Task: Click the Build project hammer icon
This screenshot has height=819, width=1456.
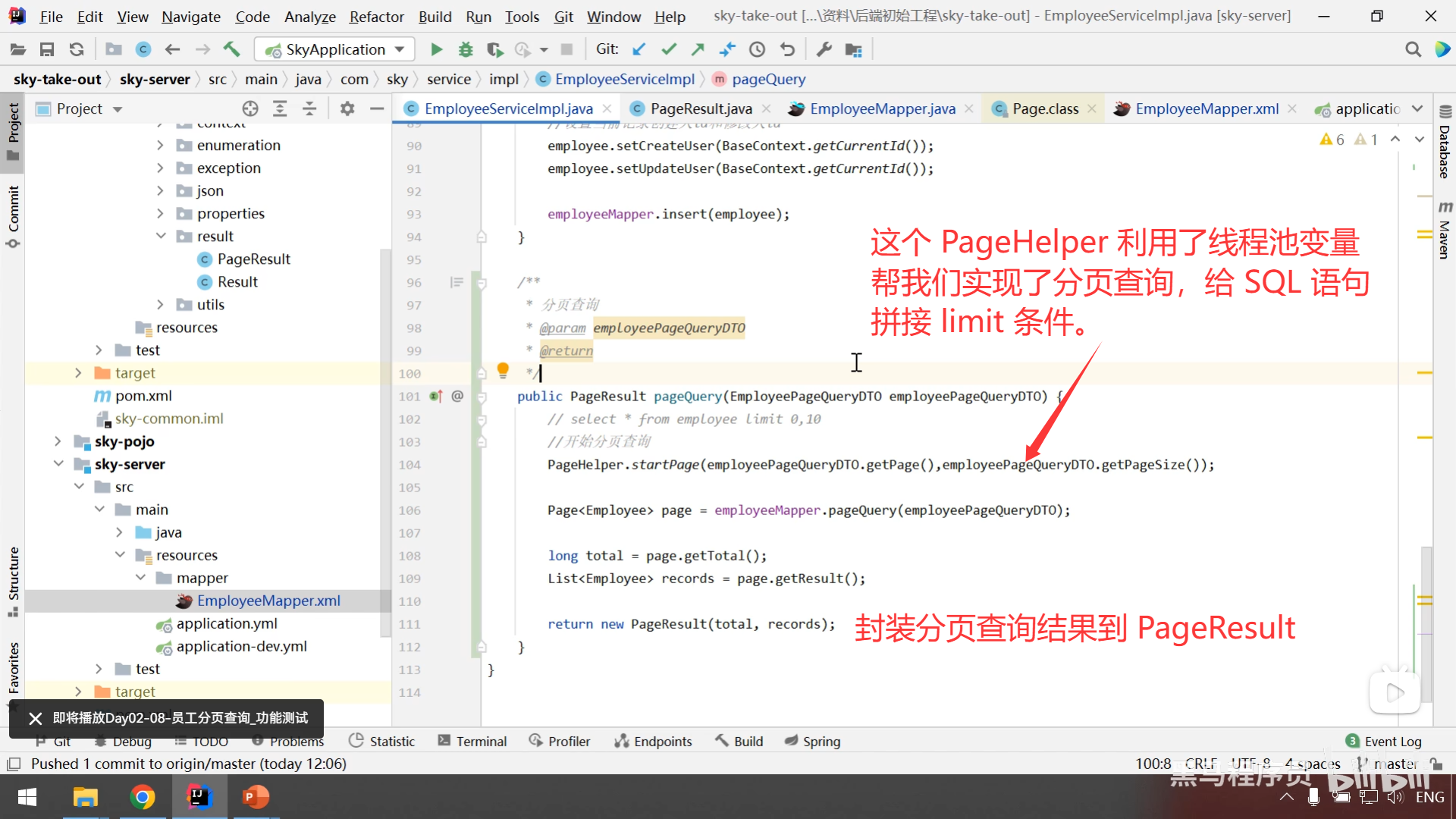Action: click(x=231, y=49)
